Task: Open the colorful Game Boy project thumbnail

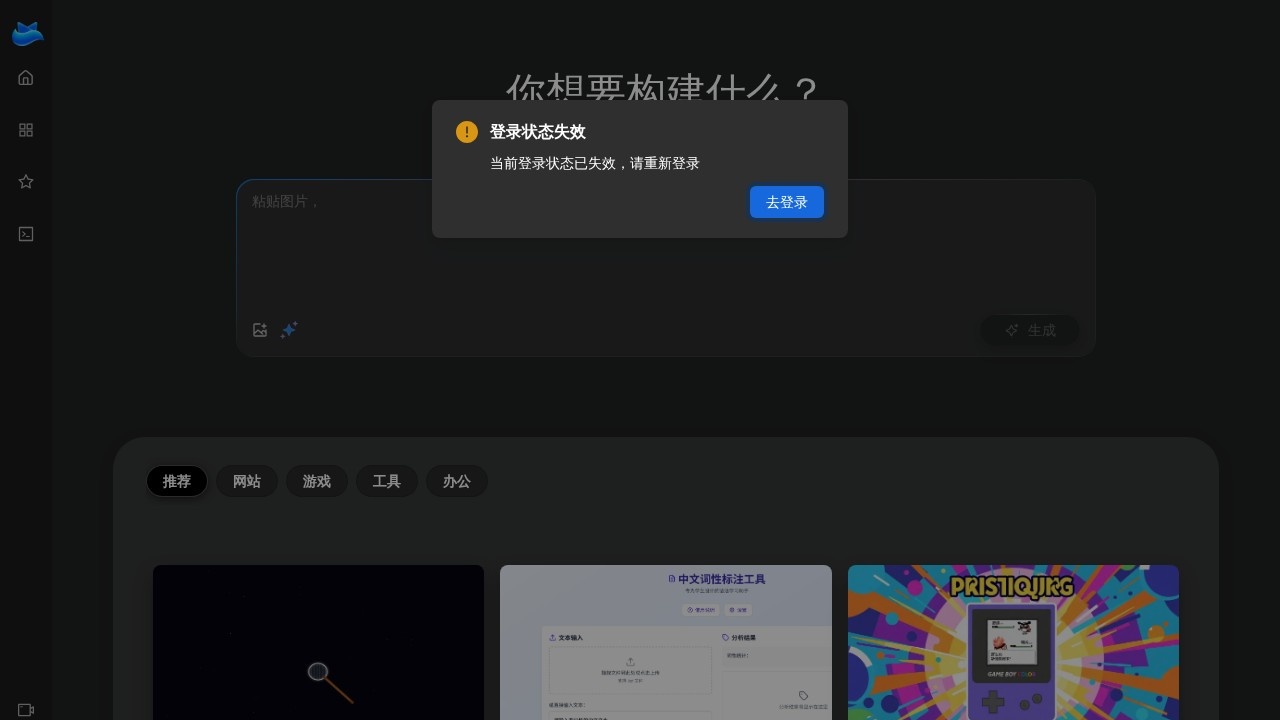Action: pyautogui.click(x=1013, y=642)
